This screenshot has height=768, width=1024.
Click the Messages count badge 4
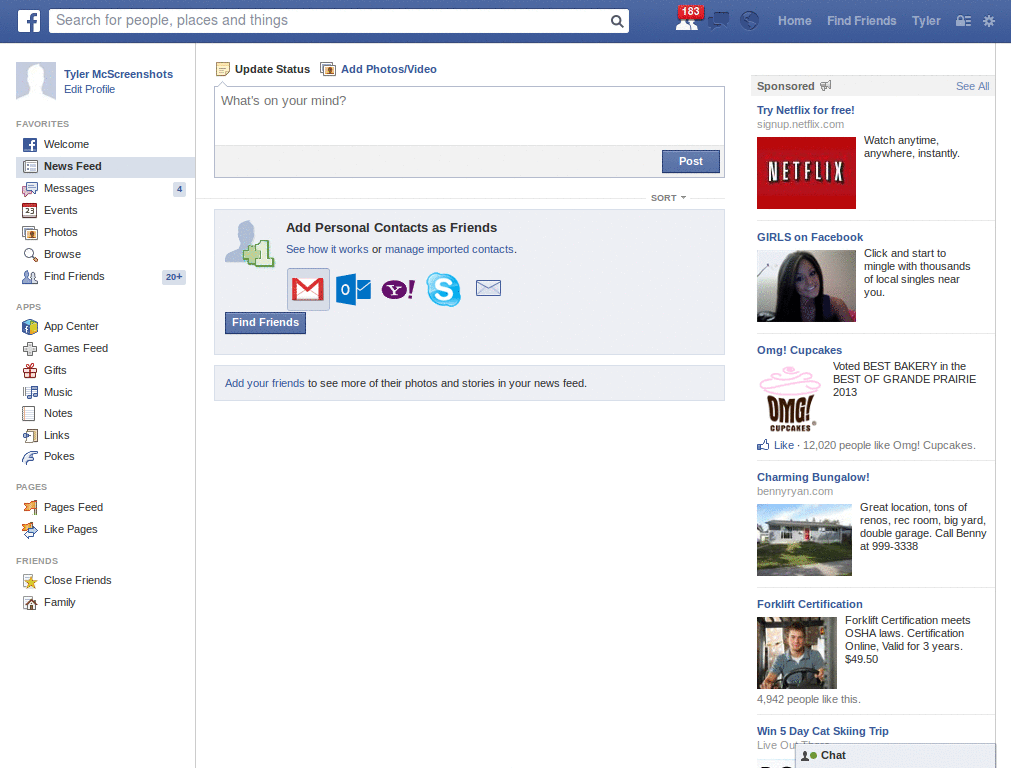click(180, 189)
